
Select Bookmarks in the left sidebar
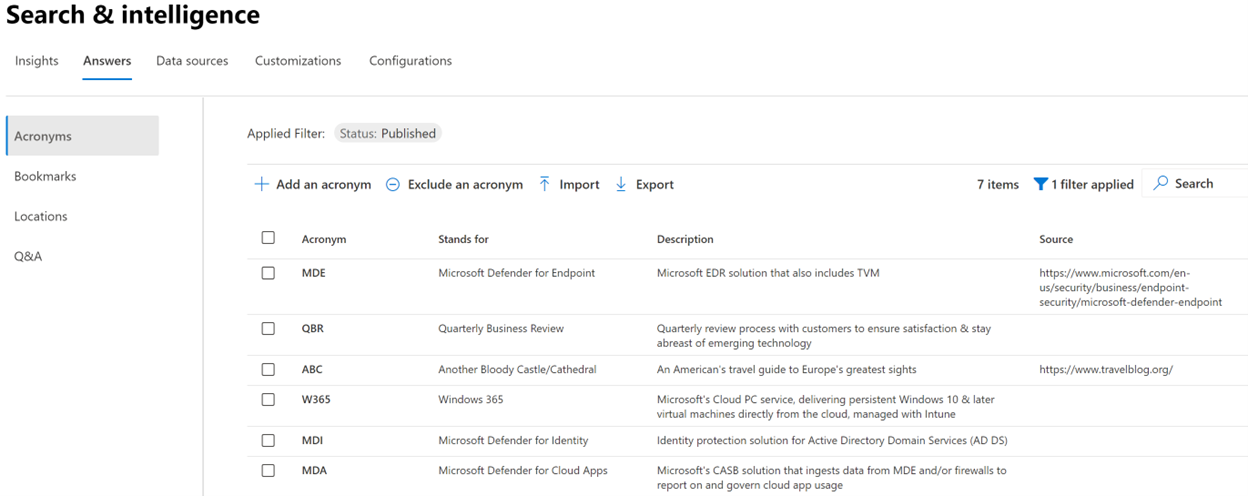(45, 176)
